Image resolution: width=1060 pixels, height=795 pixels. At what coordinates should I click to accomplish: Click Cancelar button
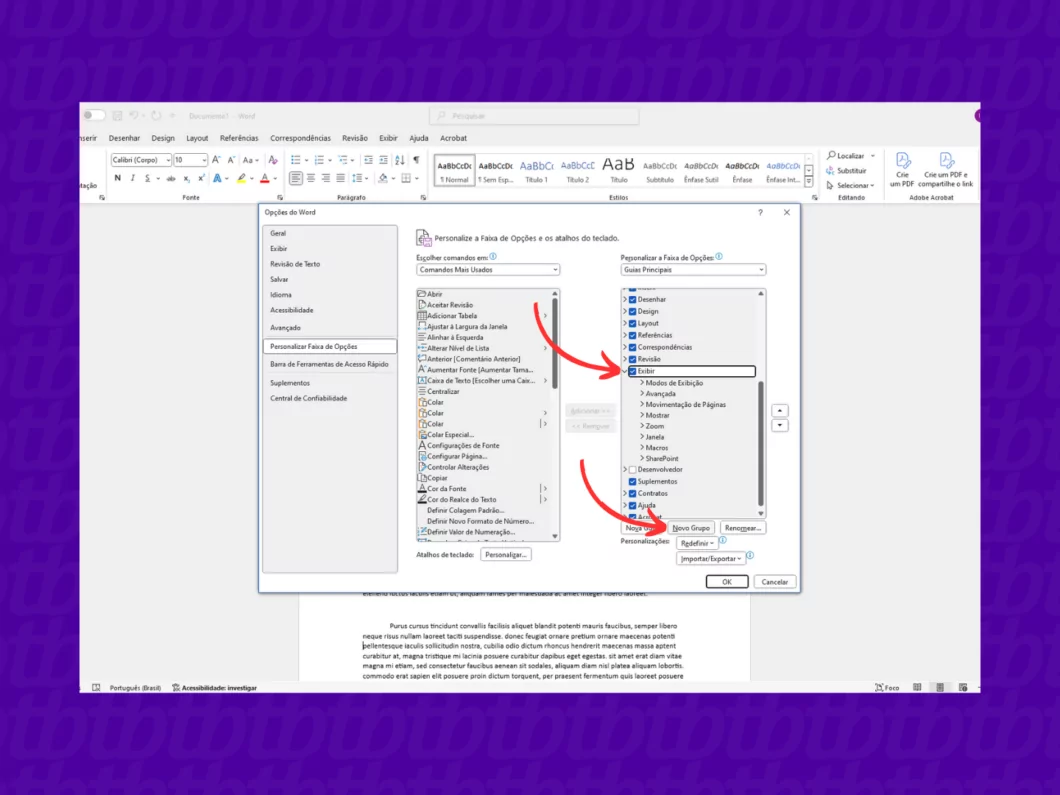coord(775,582)
